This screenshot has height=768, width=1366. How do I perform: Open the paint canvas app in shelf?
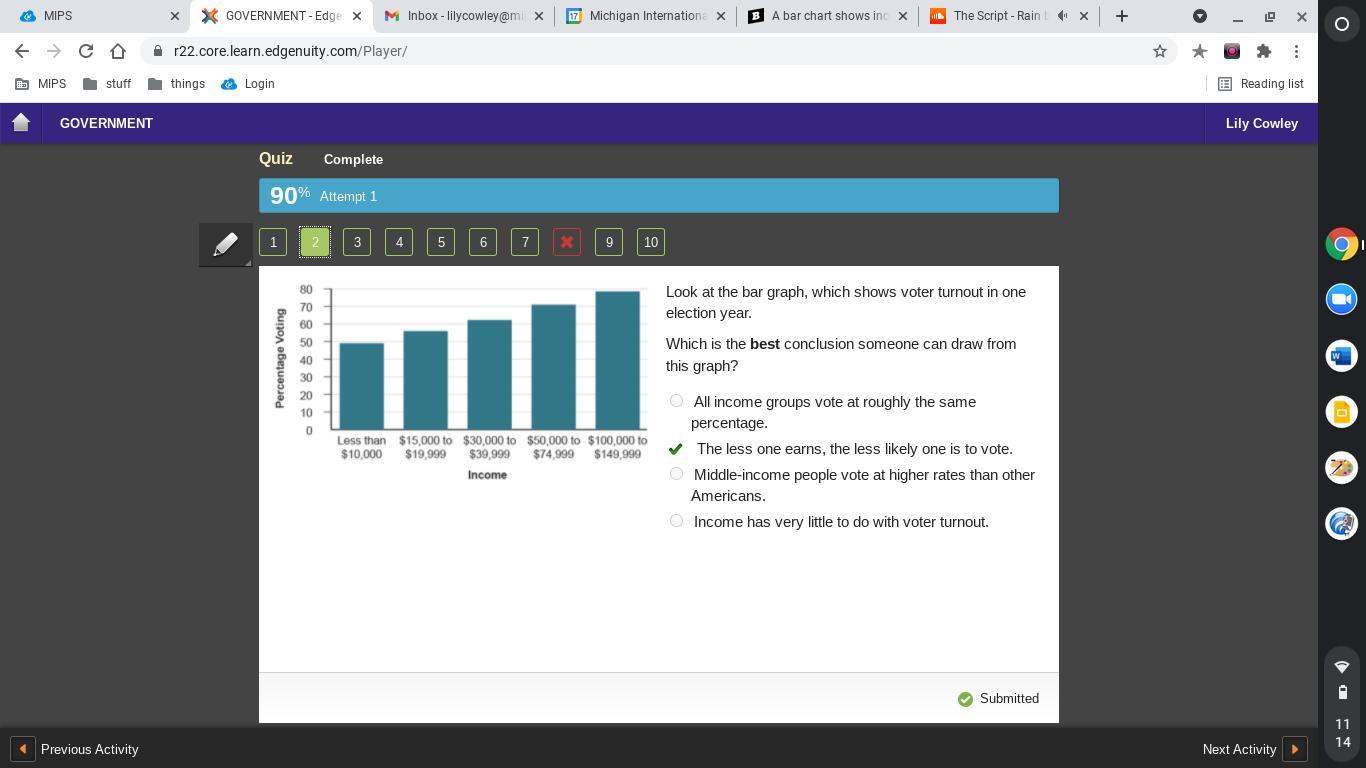(1342, 467)
